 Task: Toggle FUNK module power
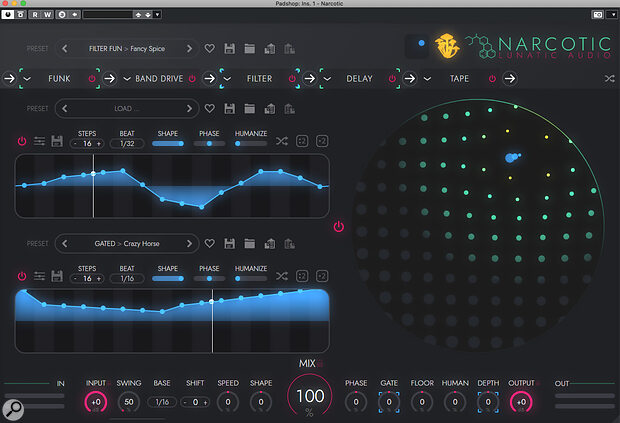[x=92, y=79]
